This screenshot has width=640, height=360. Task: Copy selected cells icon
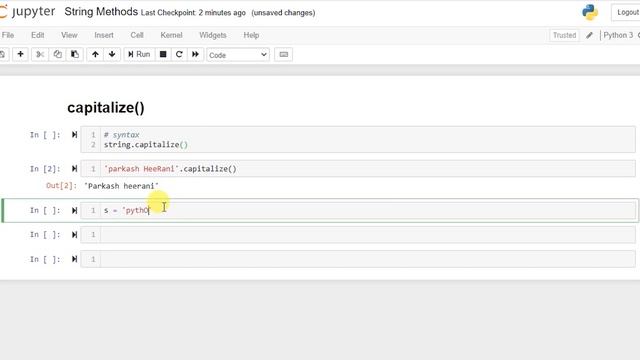58,54
